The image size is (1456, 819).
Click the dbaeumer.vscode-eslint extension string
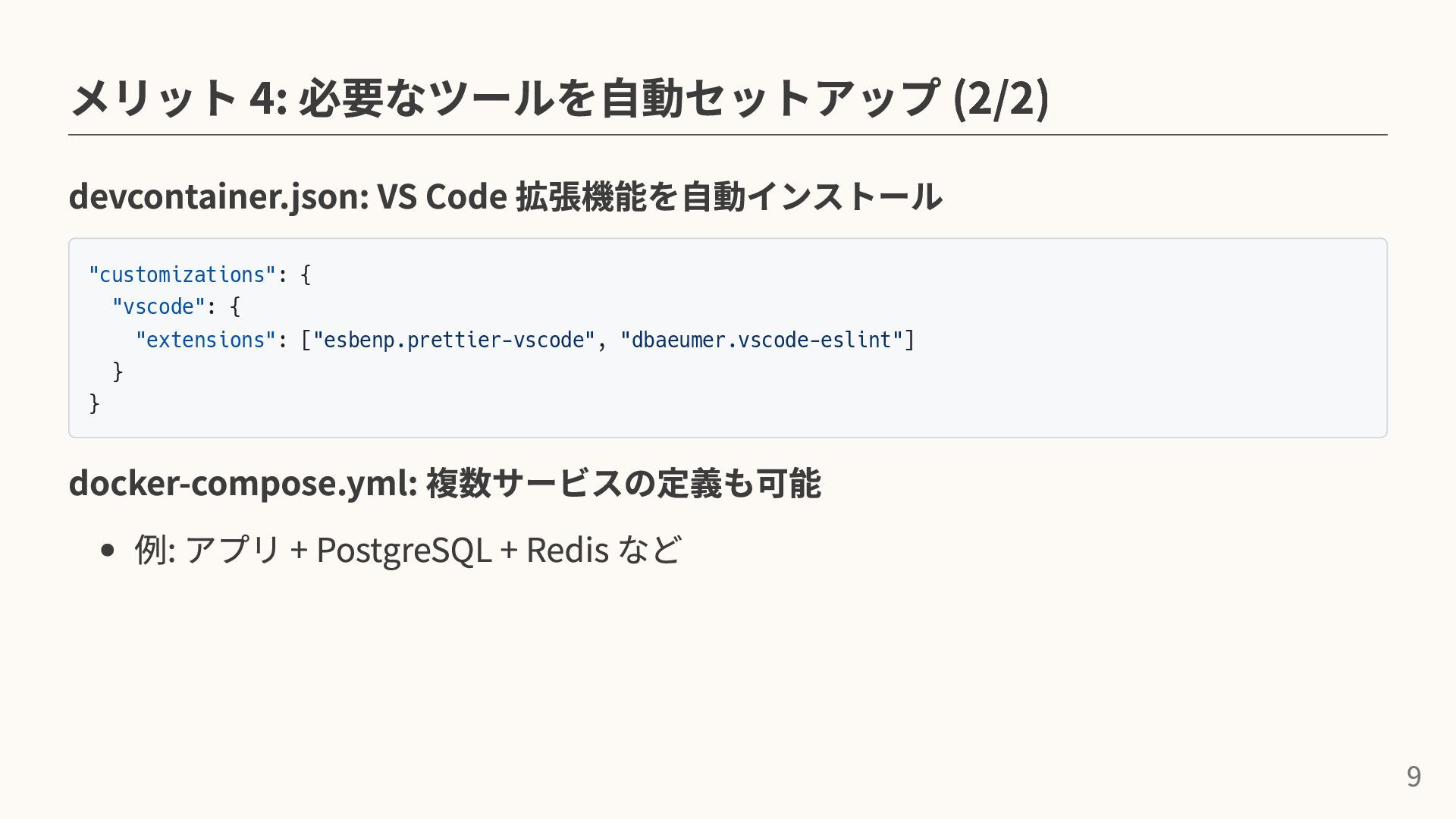tap(761, 340)
